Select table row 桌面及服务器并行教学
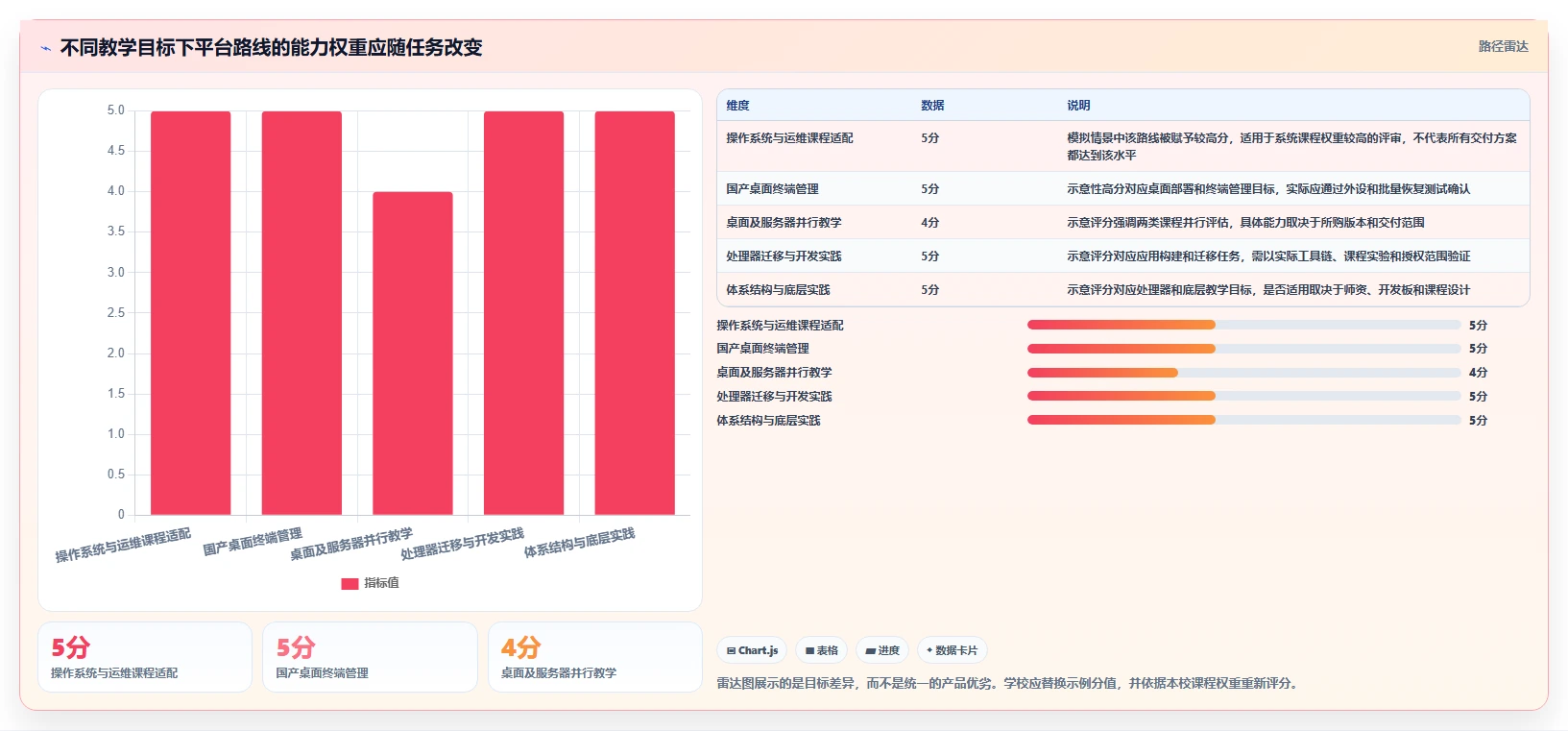Screen dimensions: 1568x731 pyautogui.click(x=1122, y=222)
